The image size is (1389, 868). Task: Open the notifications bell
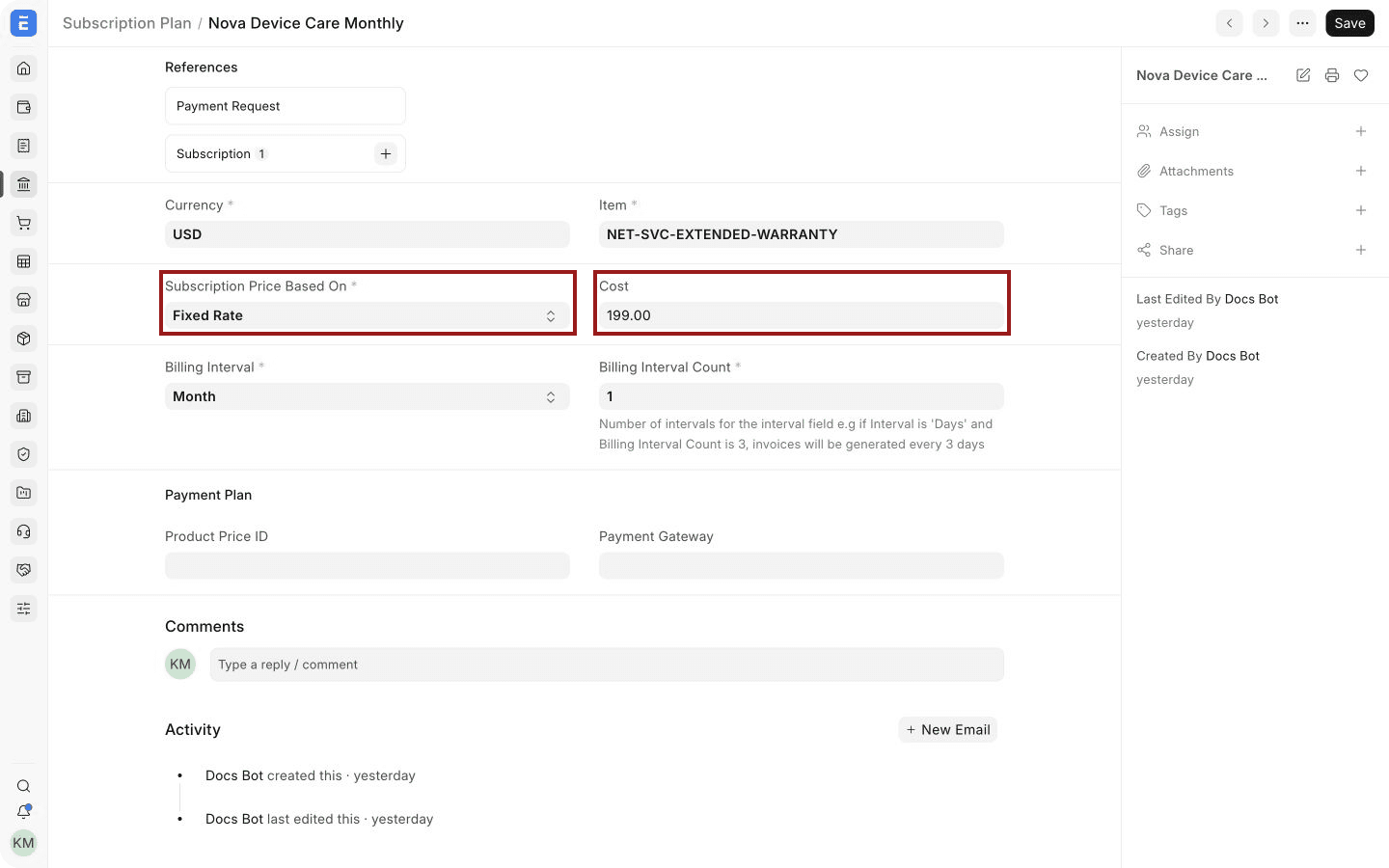pos(24,812)
